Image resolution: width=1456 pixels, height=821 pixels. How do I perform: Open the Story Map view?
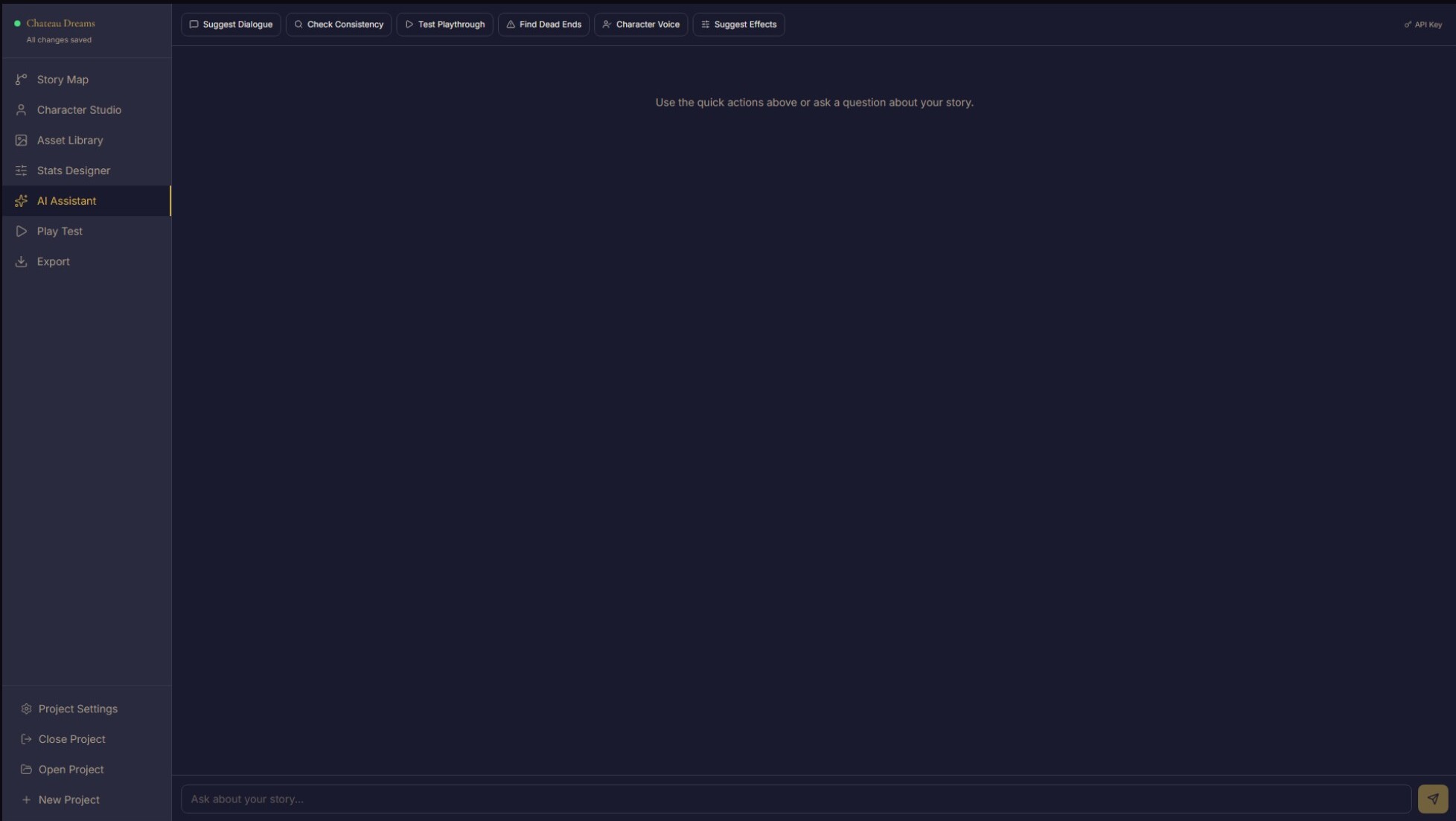pyautogui.click(x=63, y=80)
